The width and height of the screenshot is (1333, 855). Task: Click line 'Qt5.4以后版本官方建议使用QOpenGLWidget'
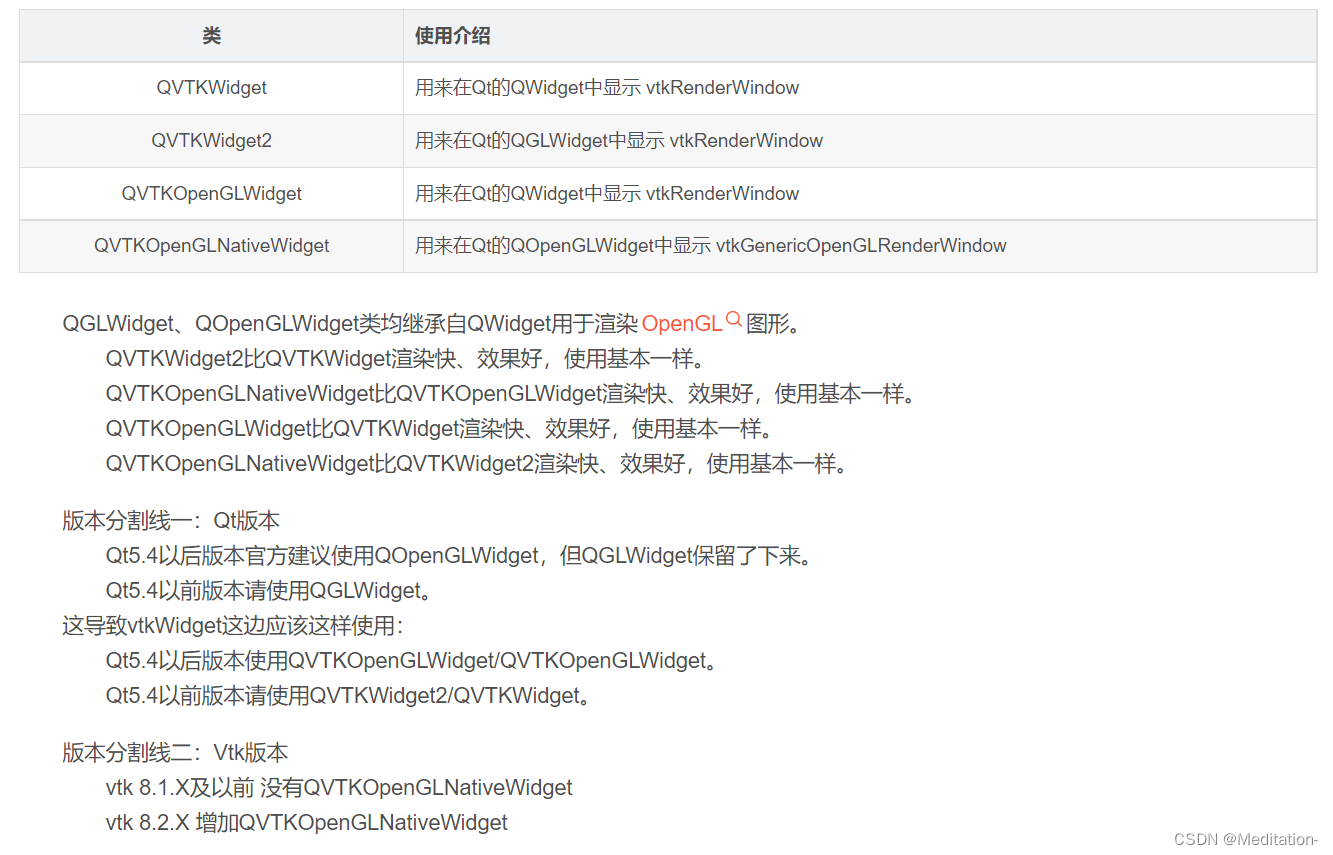click(x=460, y=556)
